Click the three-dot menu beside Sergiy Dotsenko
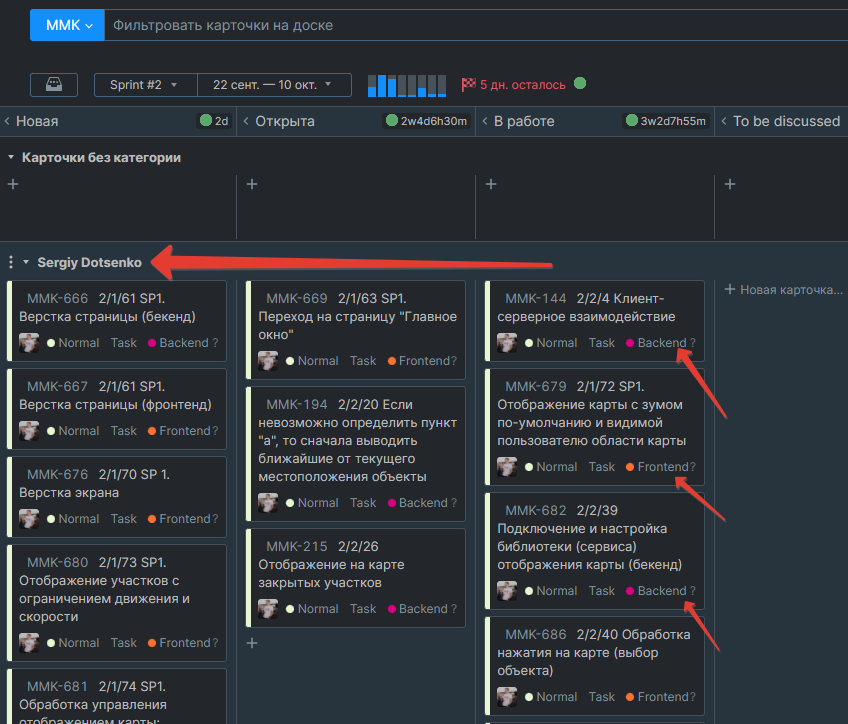This screenshot has width=848, height=724. pyautogui.click(x=11, y=262)
